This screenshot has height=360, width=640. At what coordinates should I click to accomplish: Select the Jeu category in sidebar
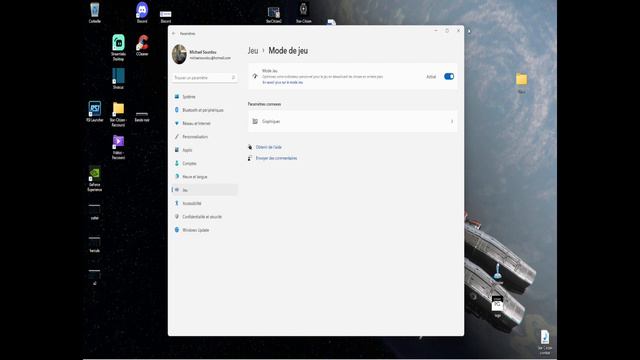click(204, 190)
